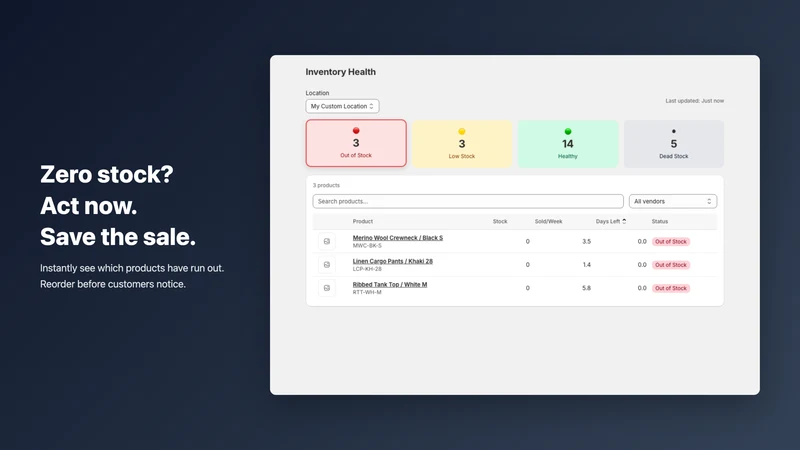Click the red dot on Out of Stock card

point(356,131)
